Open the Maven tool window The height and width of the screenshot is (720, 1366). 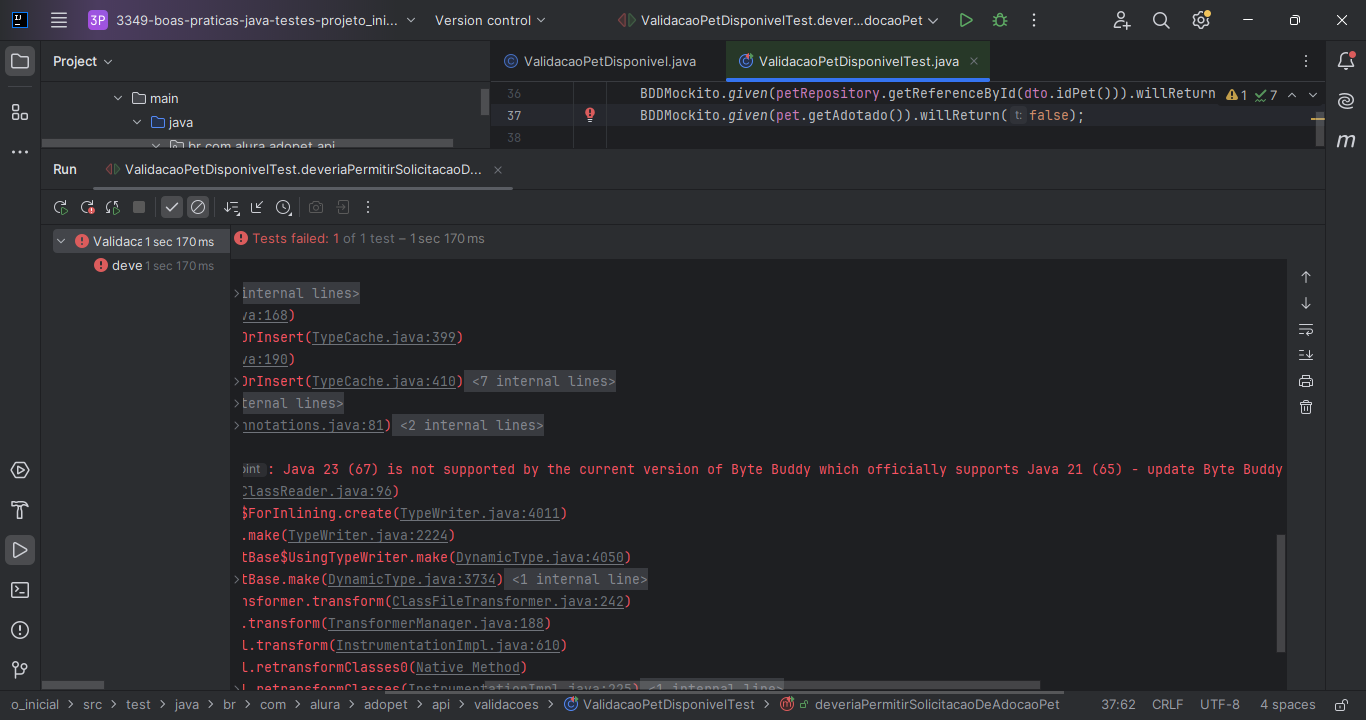pos(1346,141)
